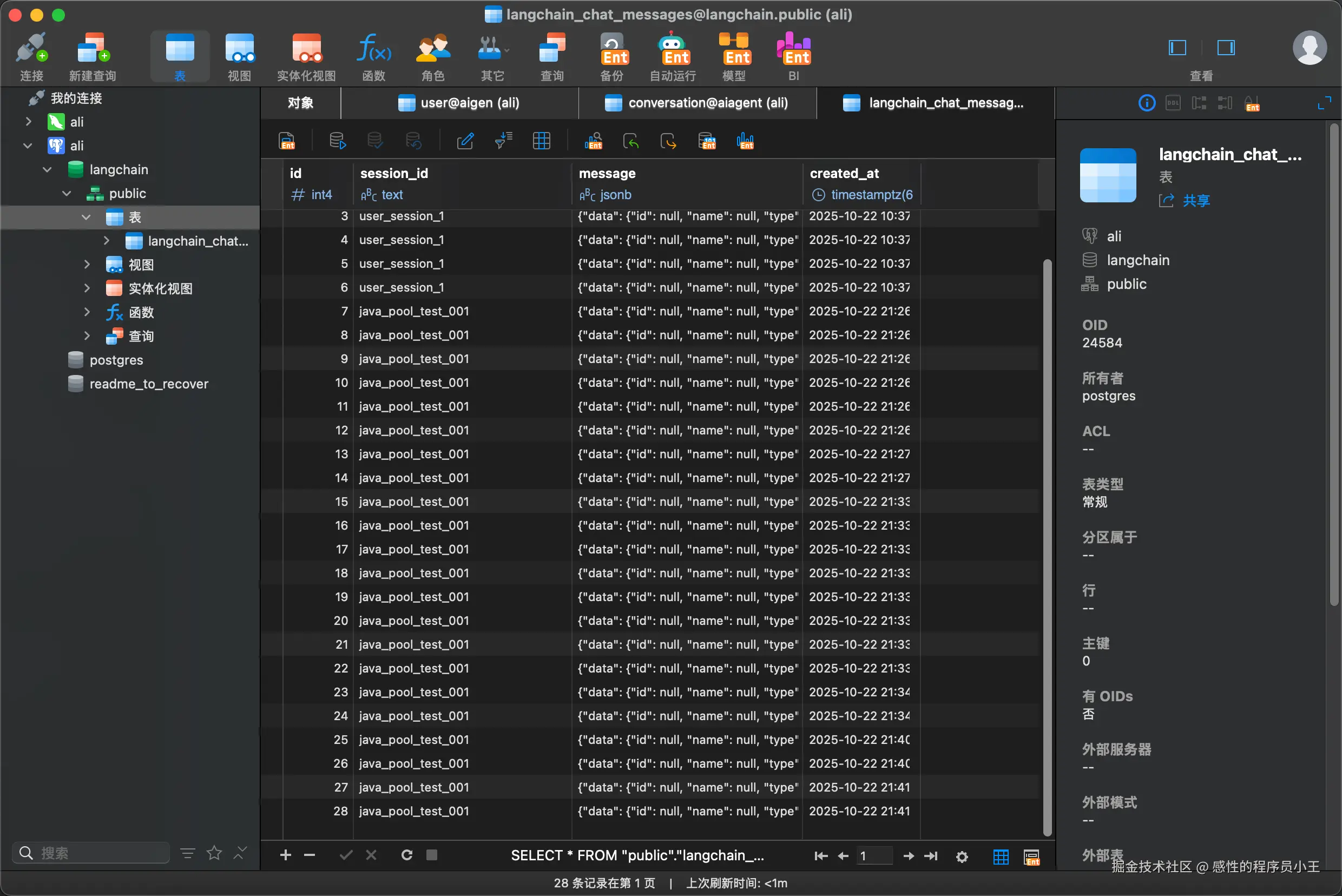Toggle the right info panel visibility

click(x=1226, y=48)
